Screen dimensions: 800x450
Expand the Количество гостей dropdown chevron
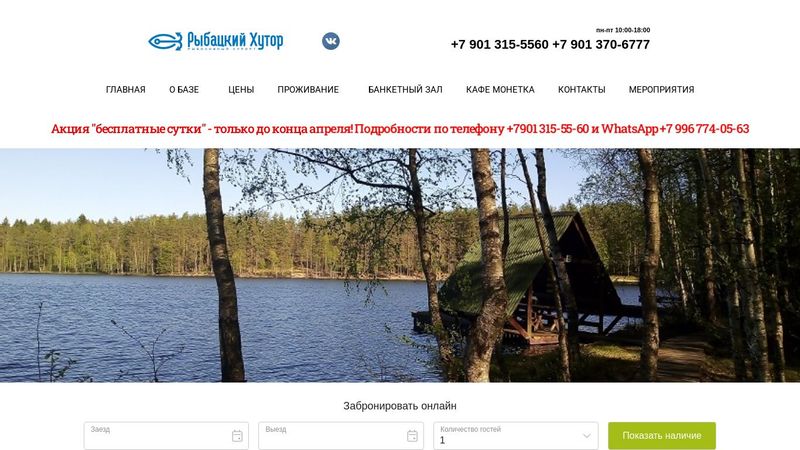coord(587,436)
